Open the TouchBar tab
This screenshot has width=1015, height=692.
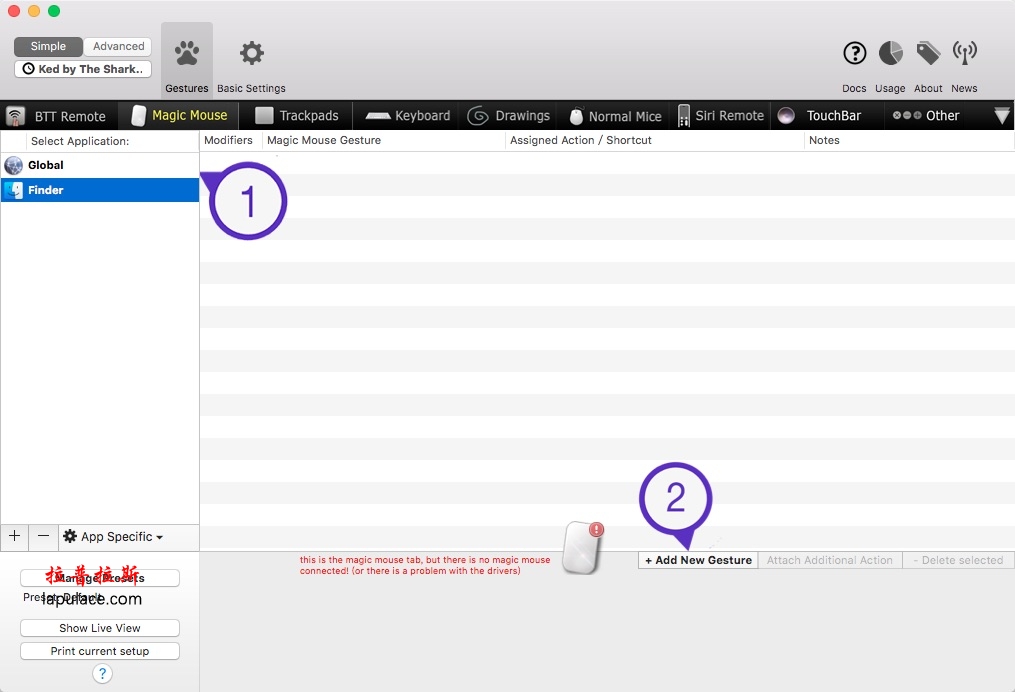click(x=827, y=116)
